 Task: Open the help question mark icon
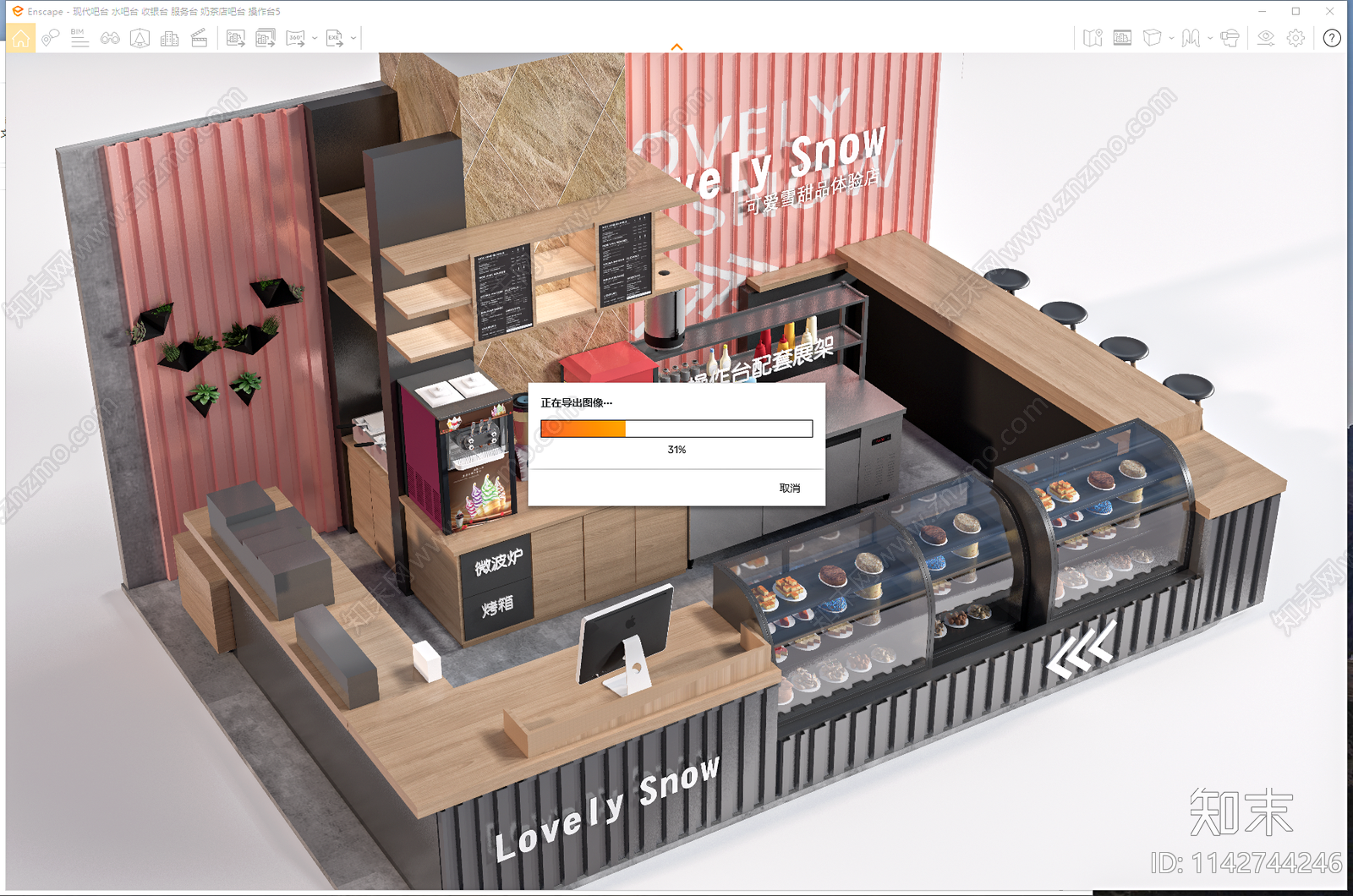tap(1332, 38)
